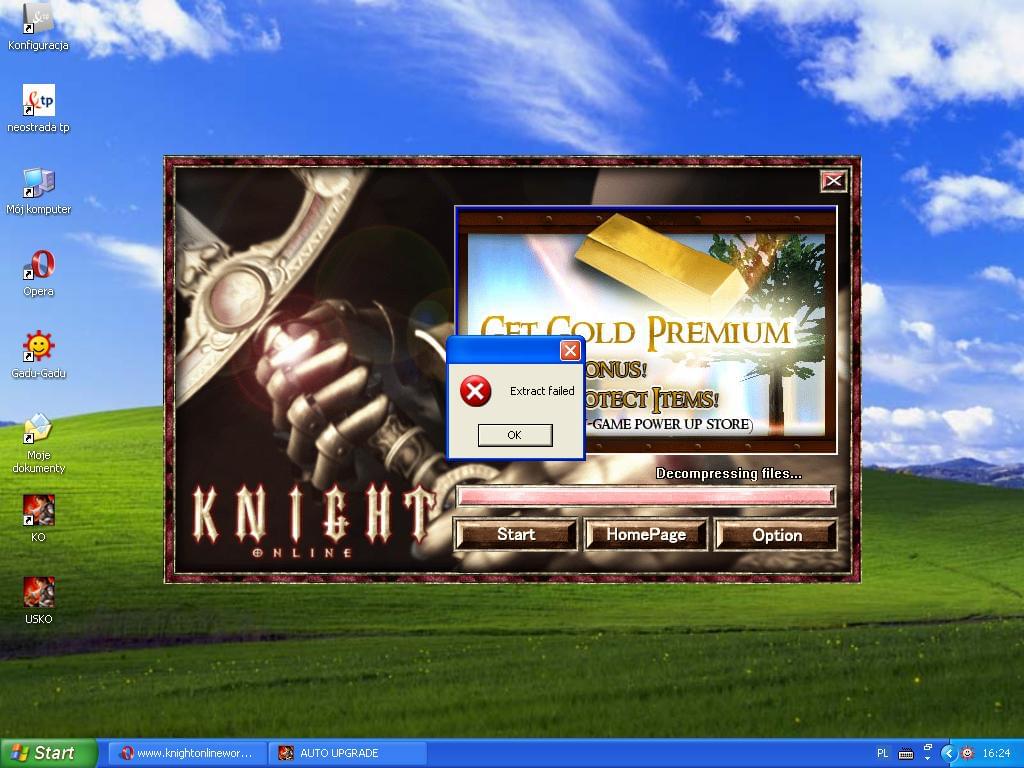The width and height of the screenshot is (1024, 768).
Task: Select the Opera browser desktop shortcut
Action: (x=39, y=273)
